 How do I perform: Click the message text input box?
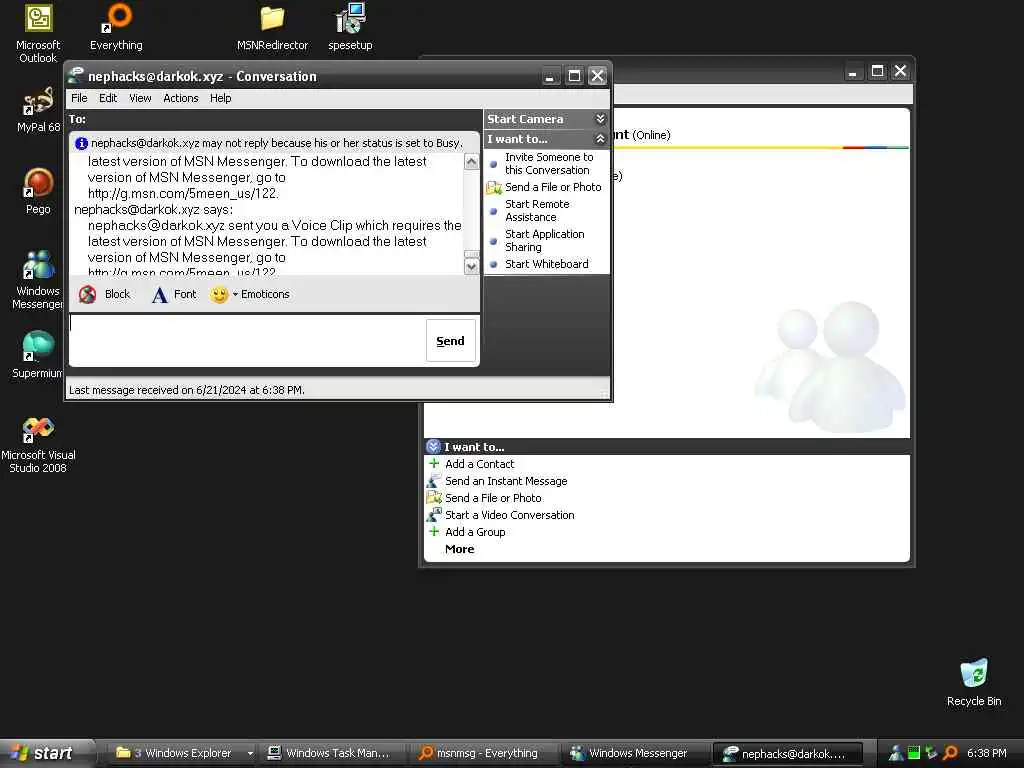[248, 340]
